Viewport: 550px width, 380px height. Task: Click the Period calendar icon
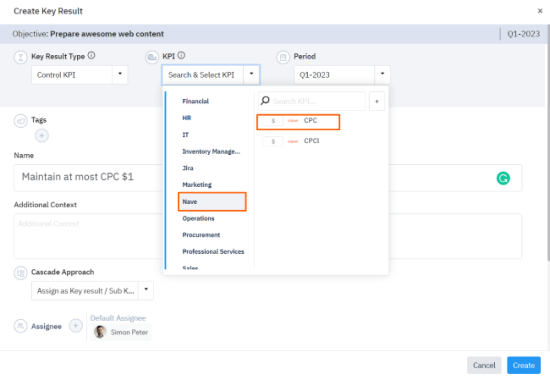tap(283, 57)
